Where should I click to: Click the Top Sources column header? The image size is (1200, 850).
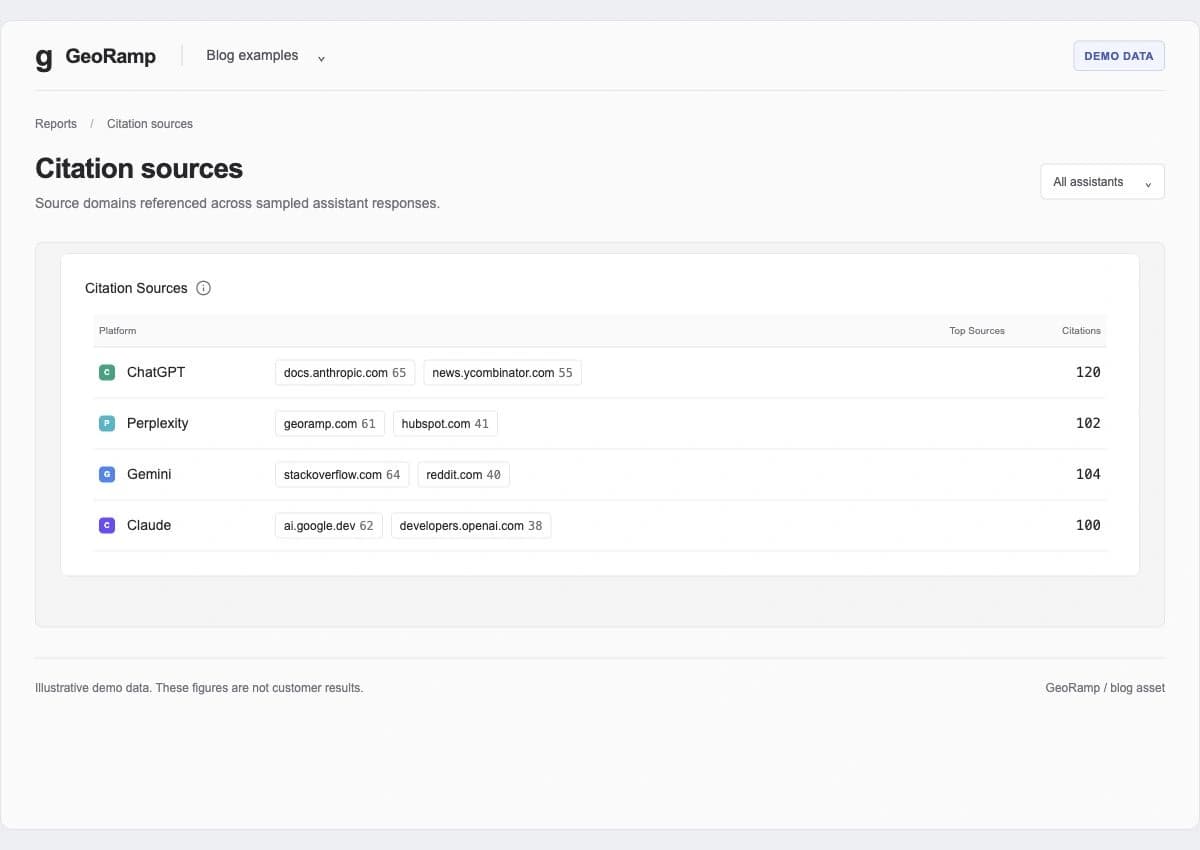point(977,331)
